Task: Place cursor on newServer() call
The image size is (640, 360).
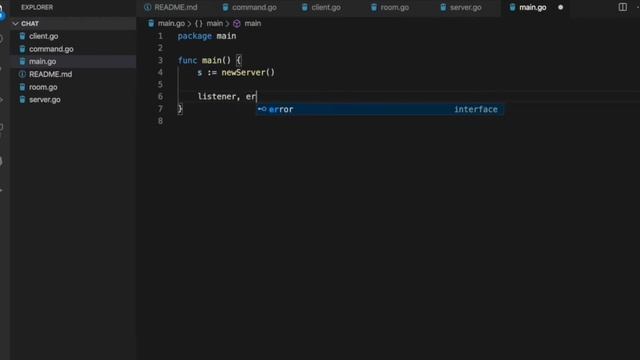Action: pos(248,73)
